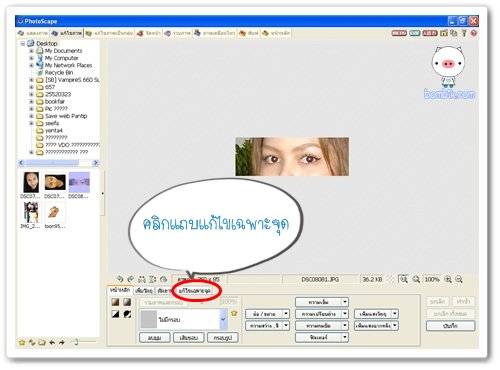Expand the My Computer tree node

point(31,58)
